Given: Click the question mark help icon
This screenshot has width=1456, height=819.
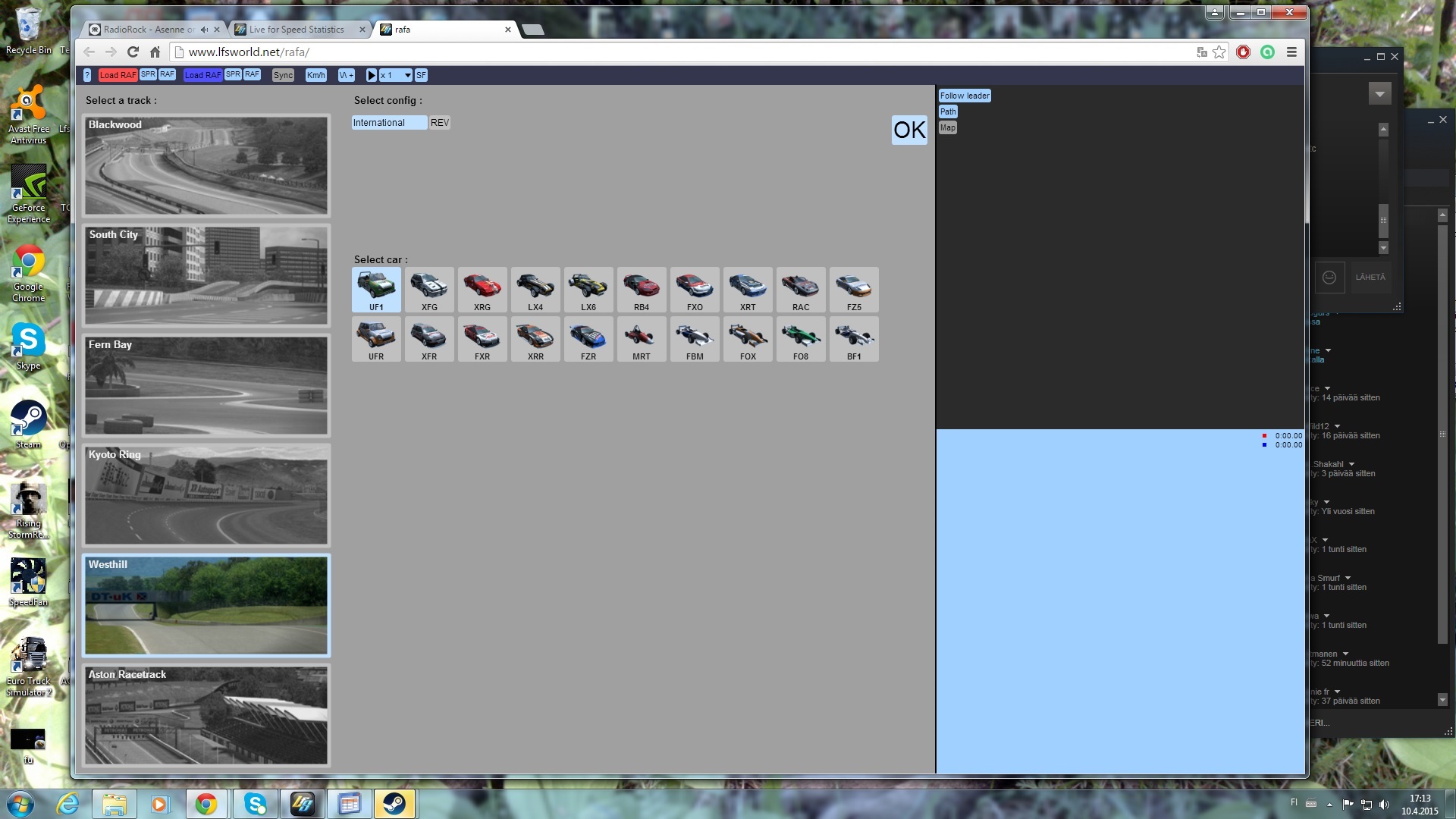Looking at the screenshot, I should 87,75.
